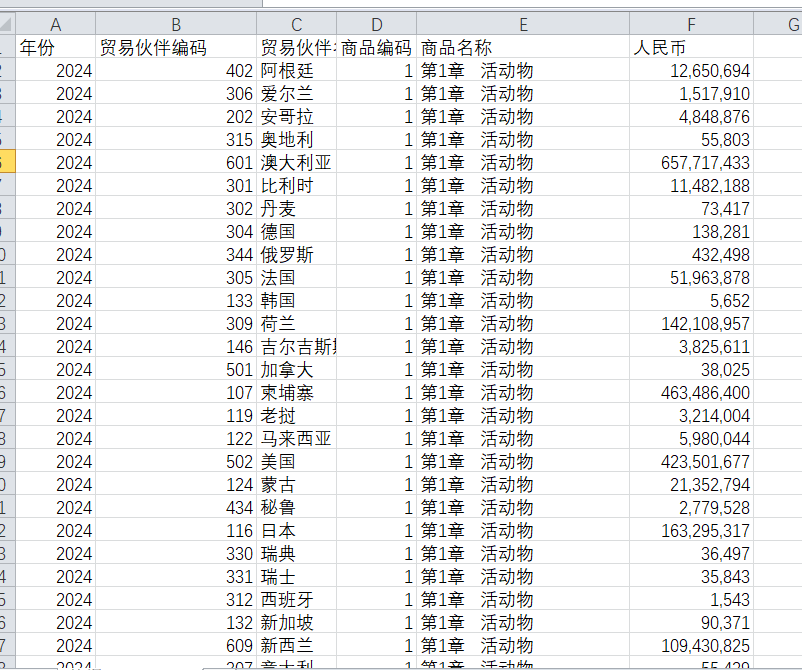Click the 贸易伙伴编码 header cell
802x670 pixels.
[x=176, y=47]
